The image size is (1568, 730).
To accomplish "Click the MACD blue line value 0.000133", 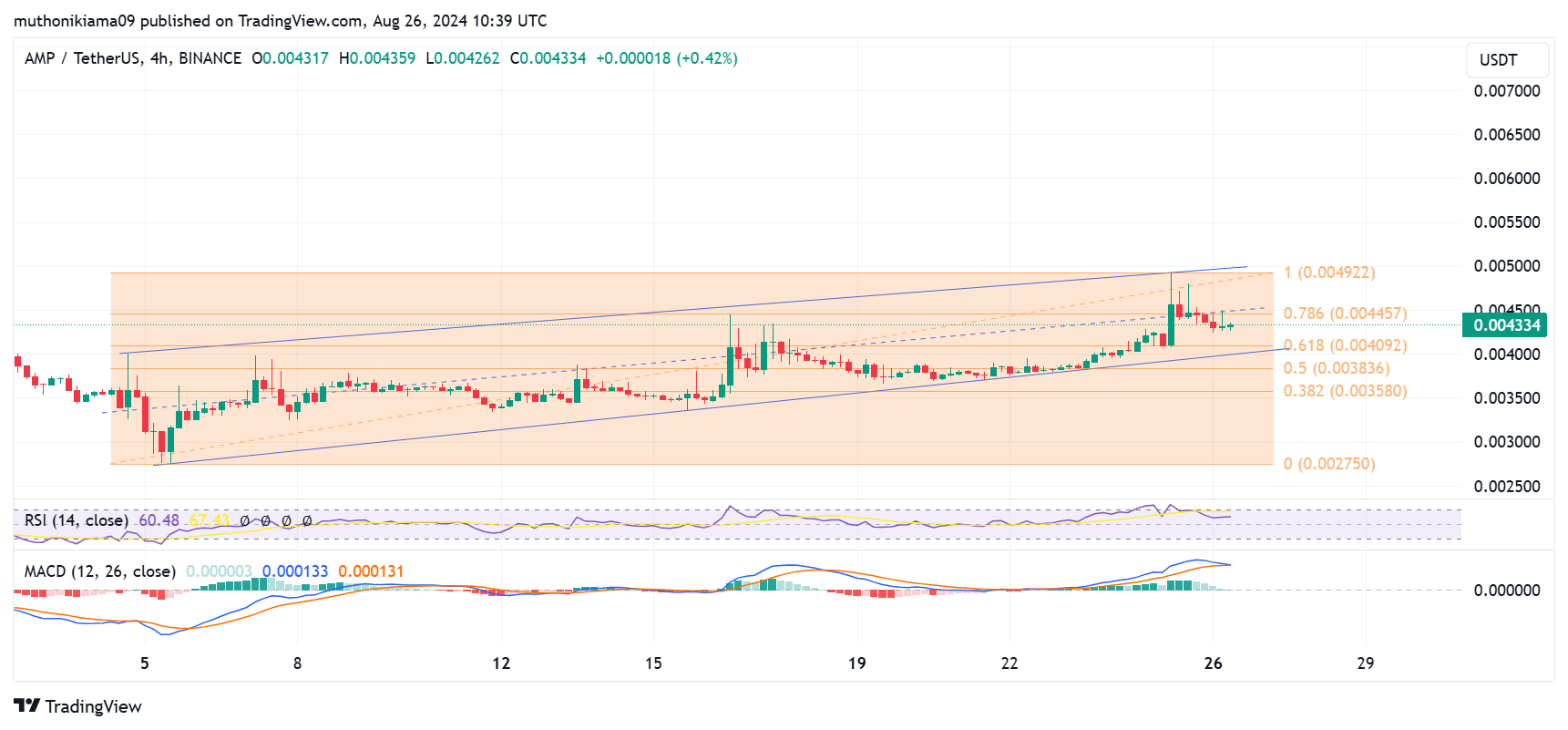I will click(x=295, y=571).
